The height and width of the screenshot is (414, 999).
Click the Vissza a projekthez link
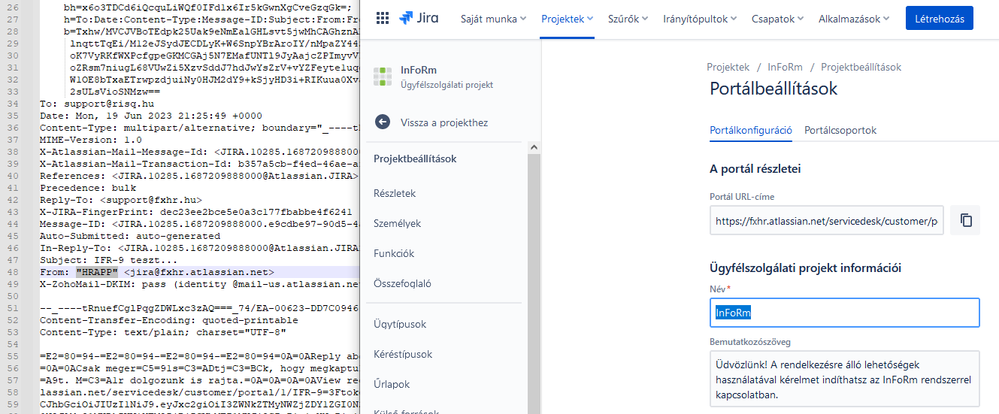point(444,122)
